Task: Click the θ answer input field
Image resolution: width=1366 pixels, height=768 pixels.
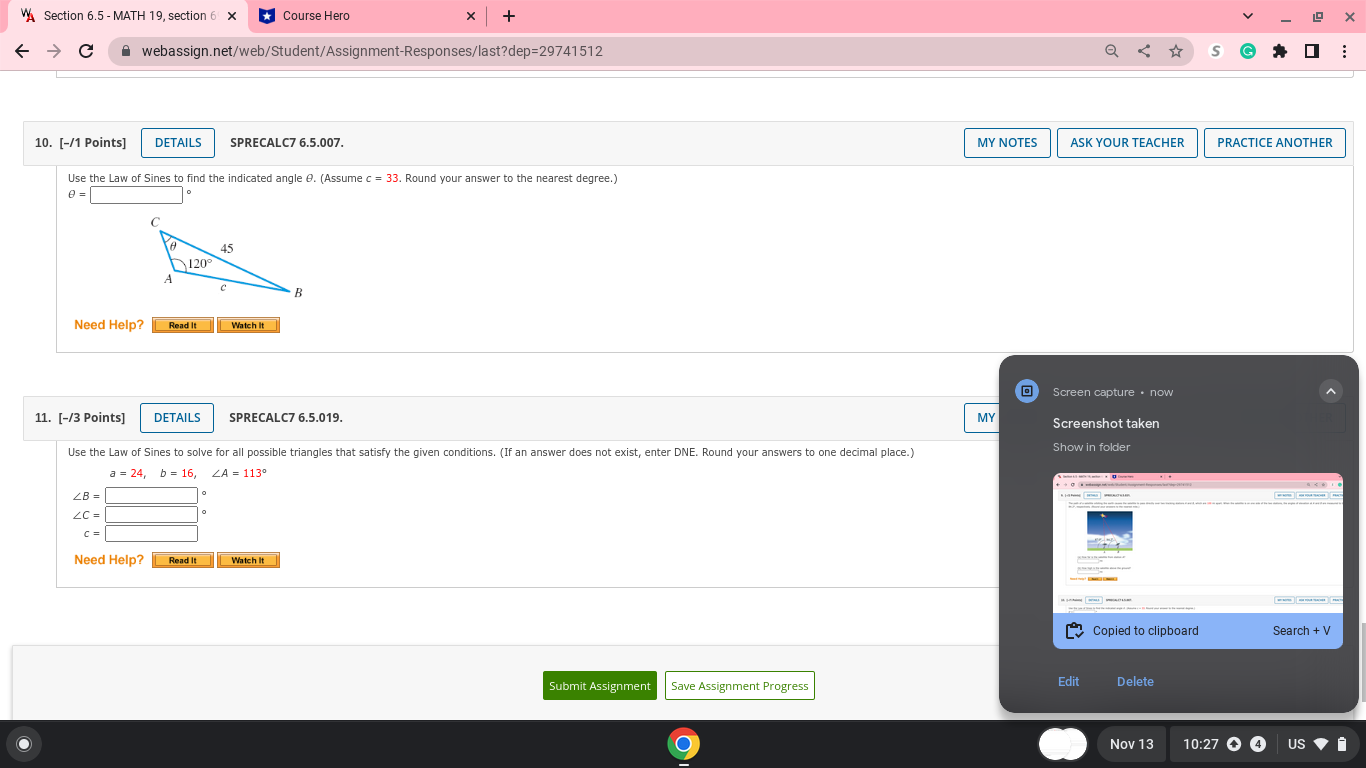Action: point(136,194)
